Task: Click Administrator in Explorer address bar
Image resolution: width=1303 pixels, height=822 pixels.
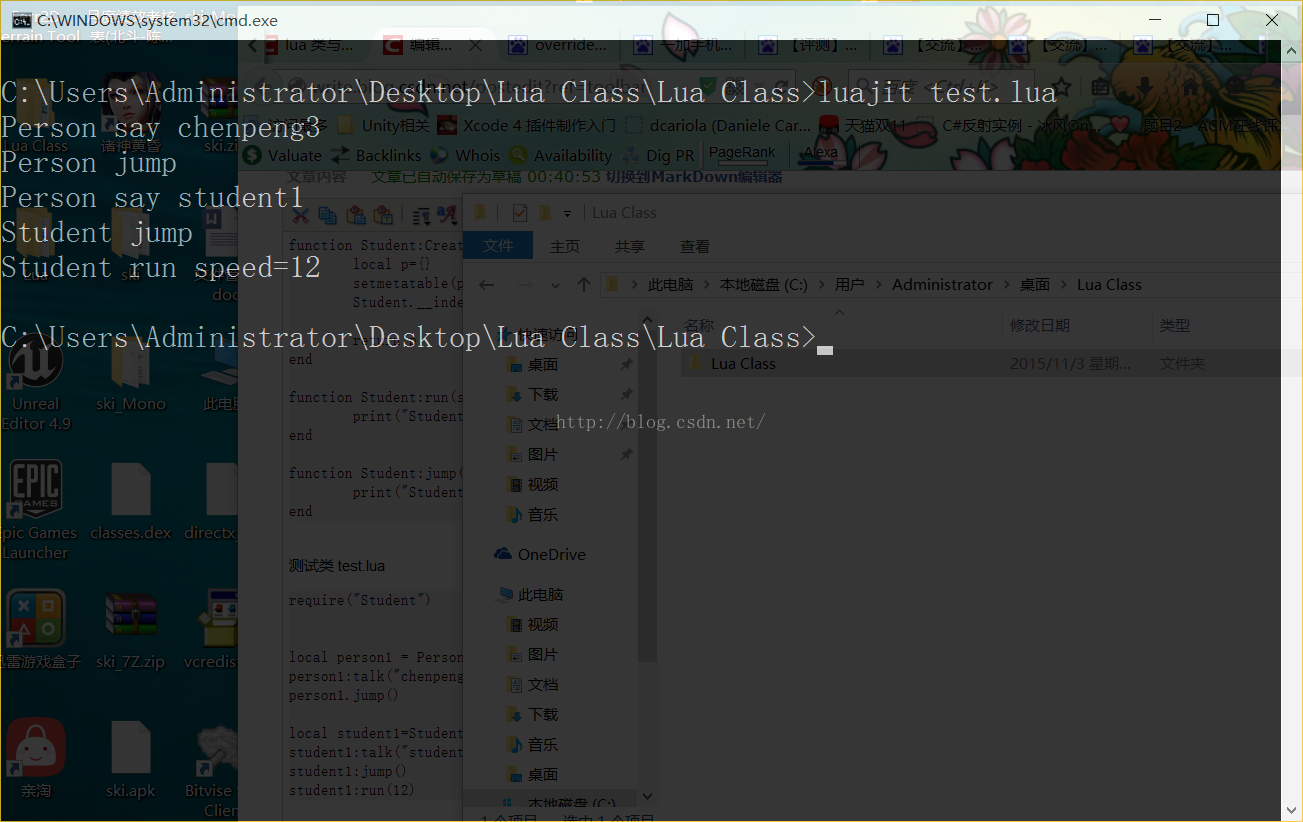Action: [942, 285]
